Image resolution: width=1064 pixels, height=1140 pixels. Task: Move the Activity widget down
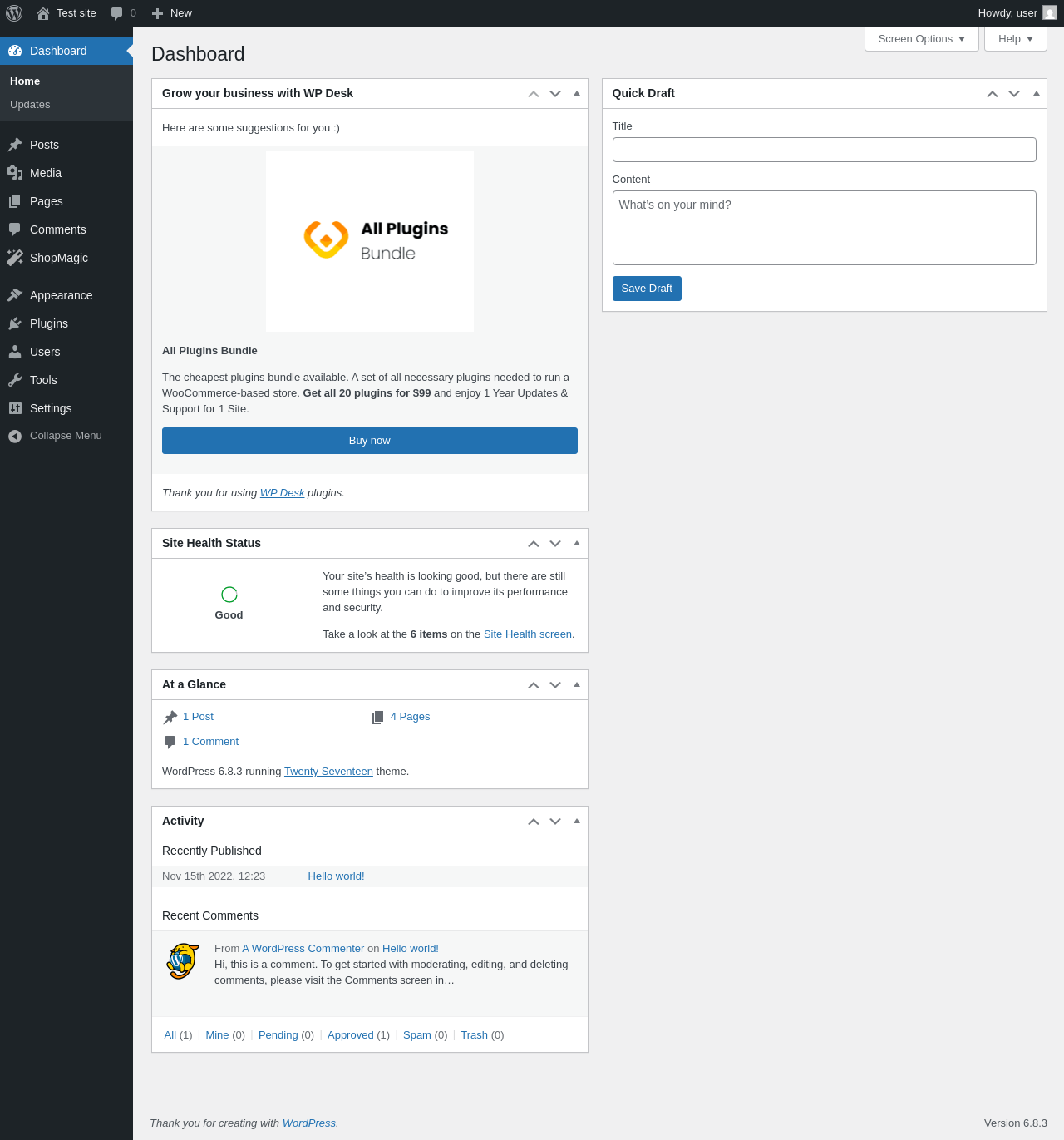(555, 822)
